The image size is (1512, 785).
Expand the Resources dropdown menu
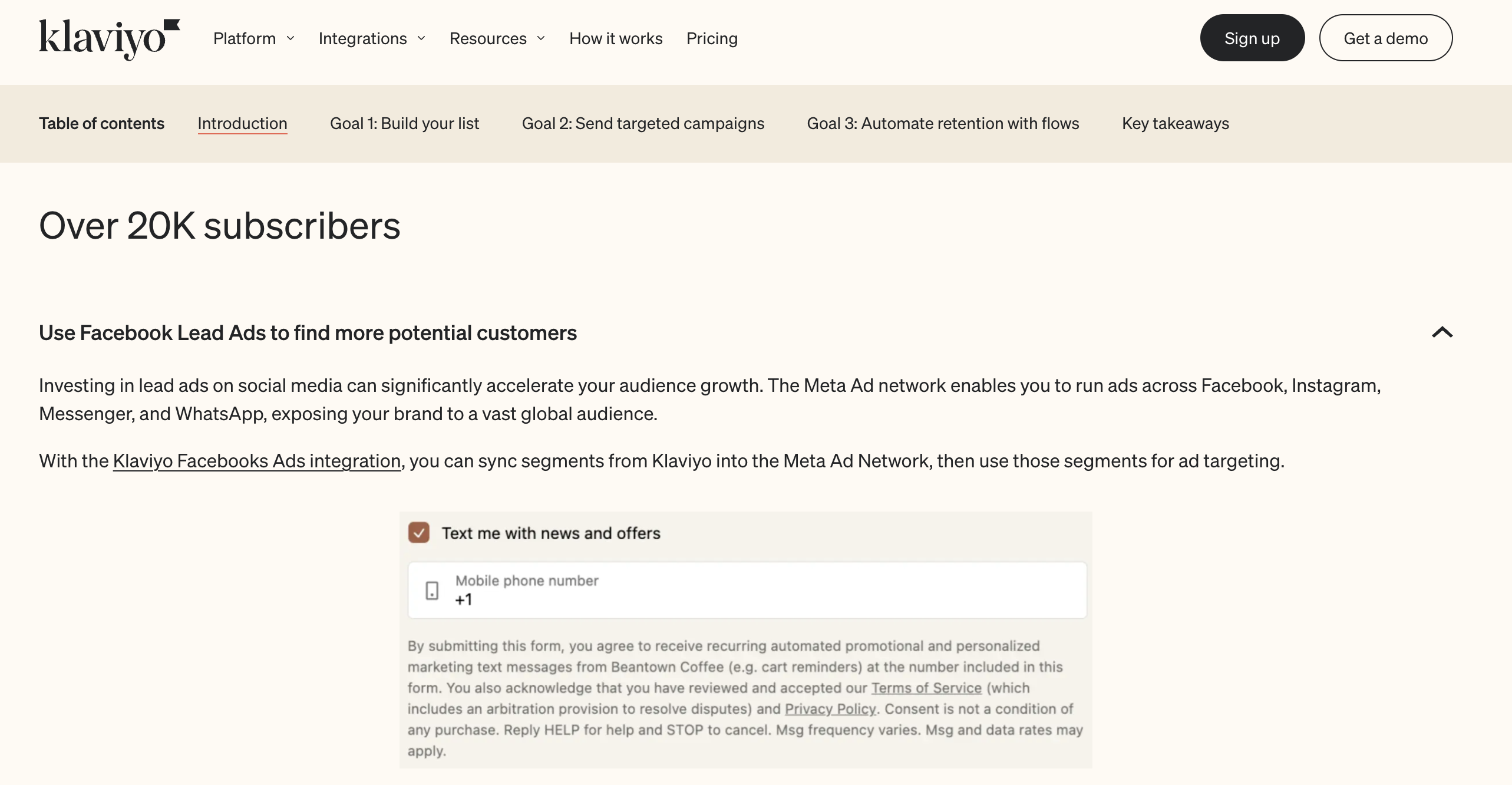click(497, 39)
